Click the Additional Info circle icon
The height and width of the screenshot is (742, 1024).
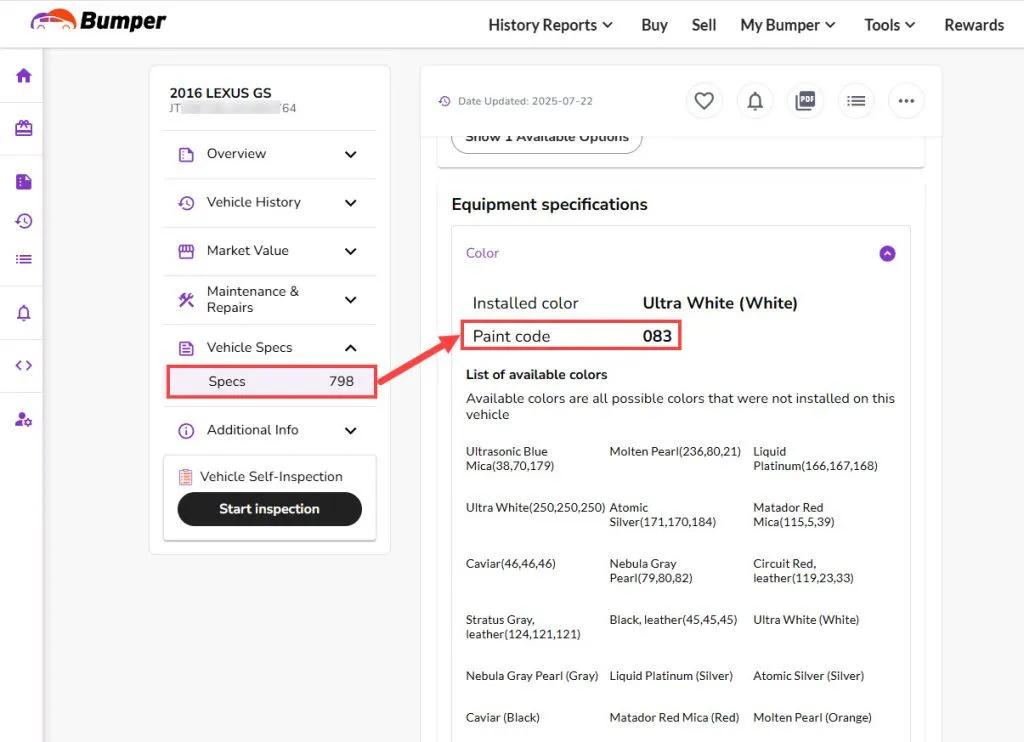186,430
